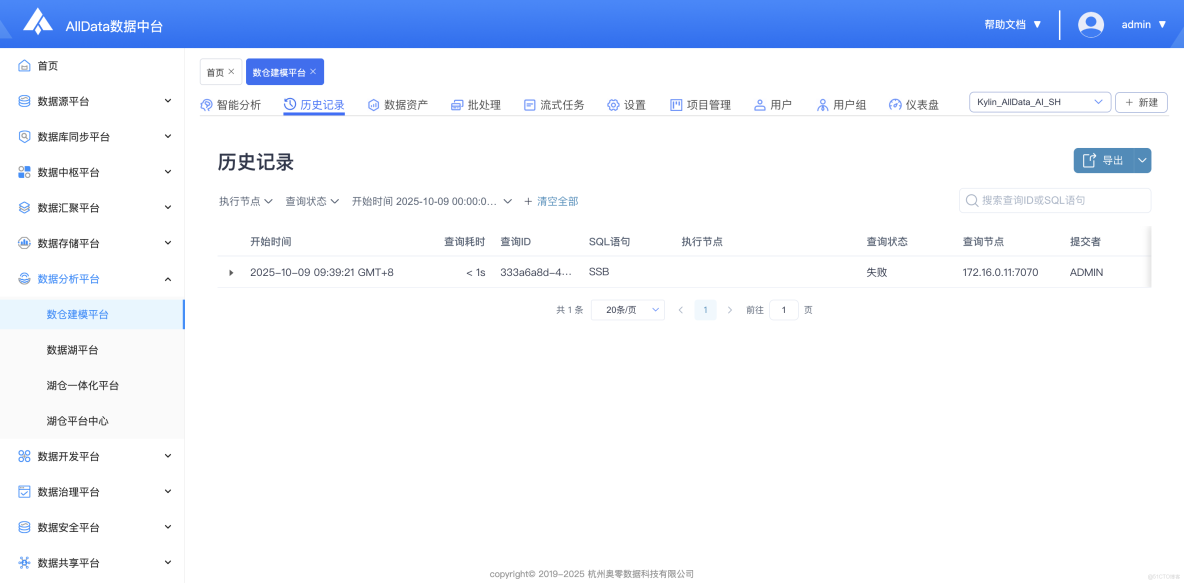Viewport: 1184px width, 583px height.
Task: Open the 批处理 batch processing module
Action: (x=475, y=103)
